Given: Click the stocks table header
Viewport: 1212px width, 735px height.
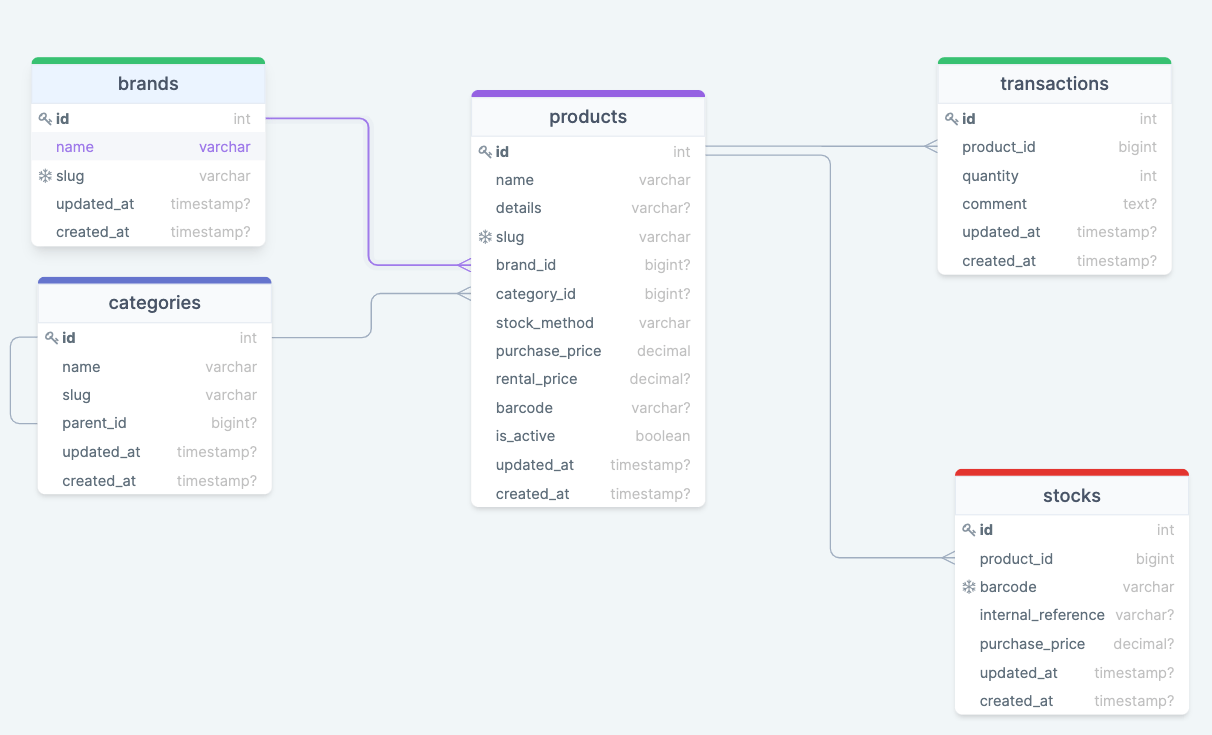Looking at the screenshot, I should coord(1071,496).
